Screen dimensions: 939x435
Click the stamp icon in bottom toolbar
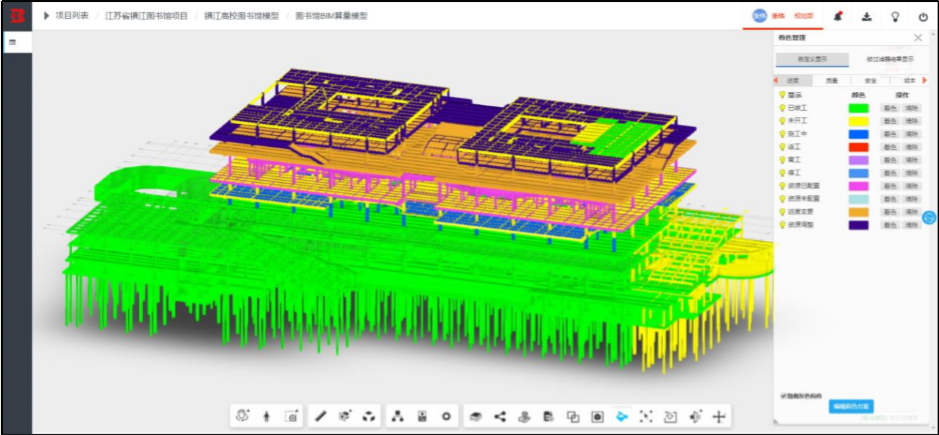(x=525, y=416)
